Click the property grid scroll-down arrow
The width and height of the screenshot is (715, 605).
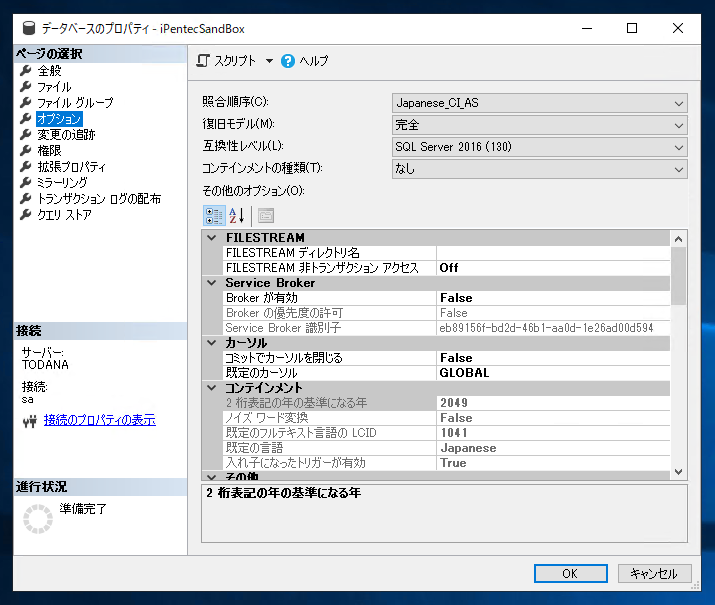678,472
